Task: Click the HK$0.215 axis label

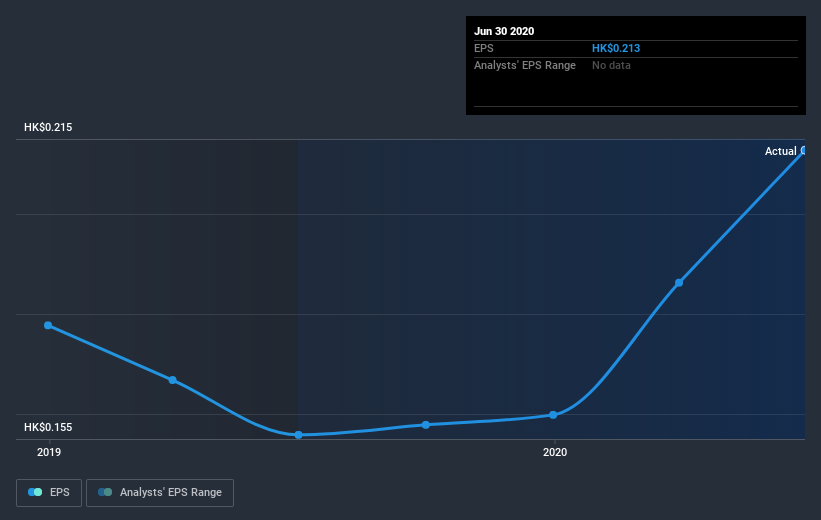Action: 48,127
